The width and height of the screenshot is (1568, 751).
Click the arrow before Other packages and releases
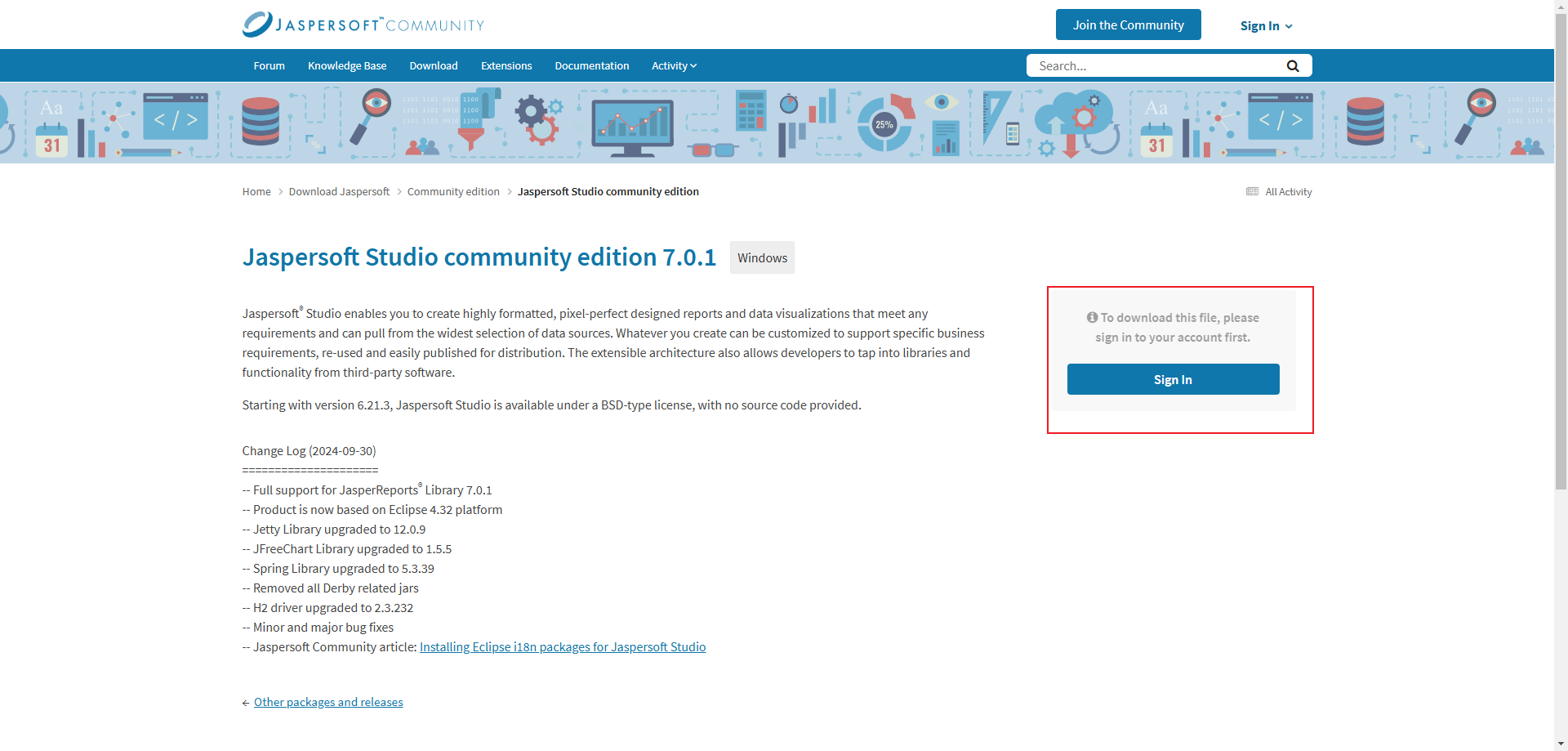coord(246,703)
